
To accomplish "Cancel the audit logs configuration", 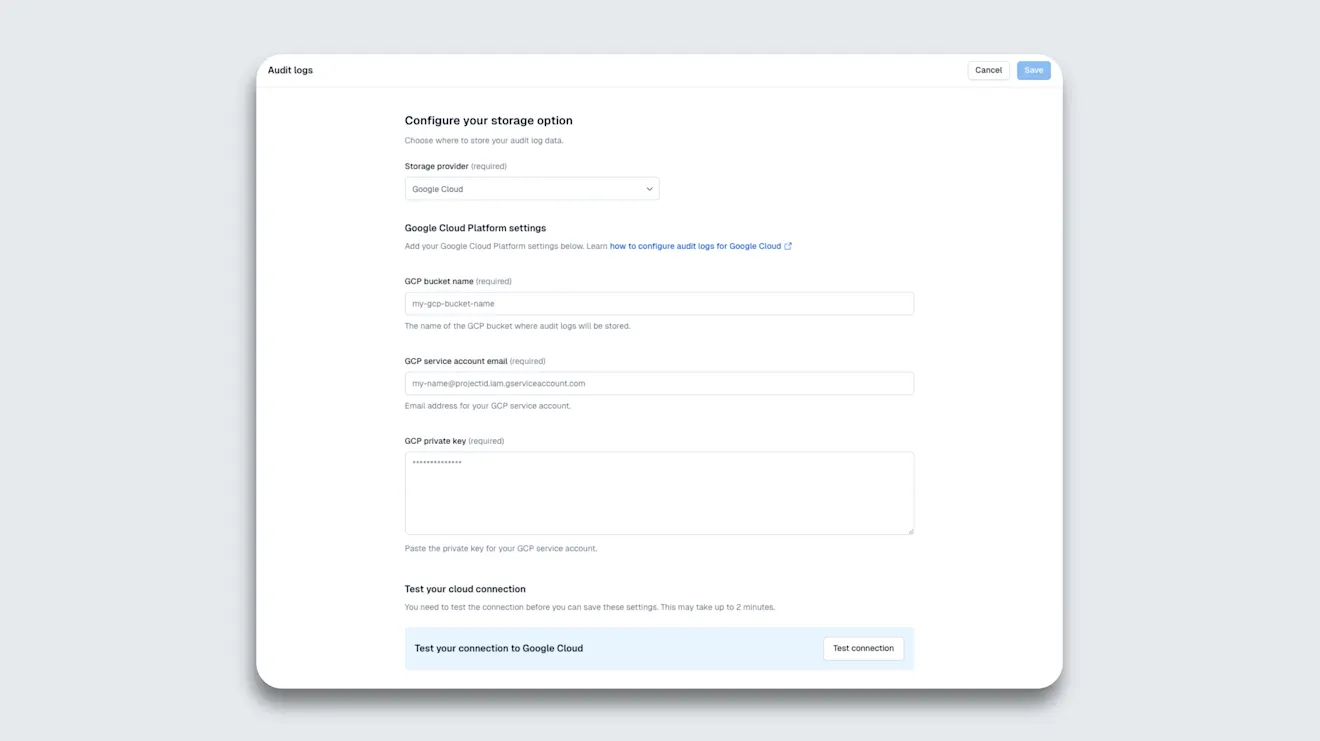I will tap(988, 70).
